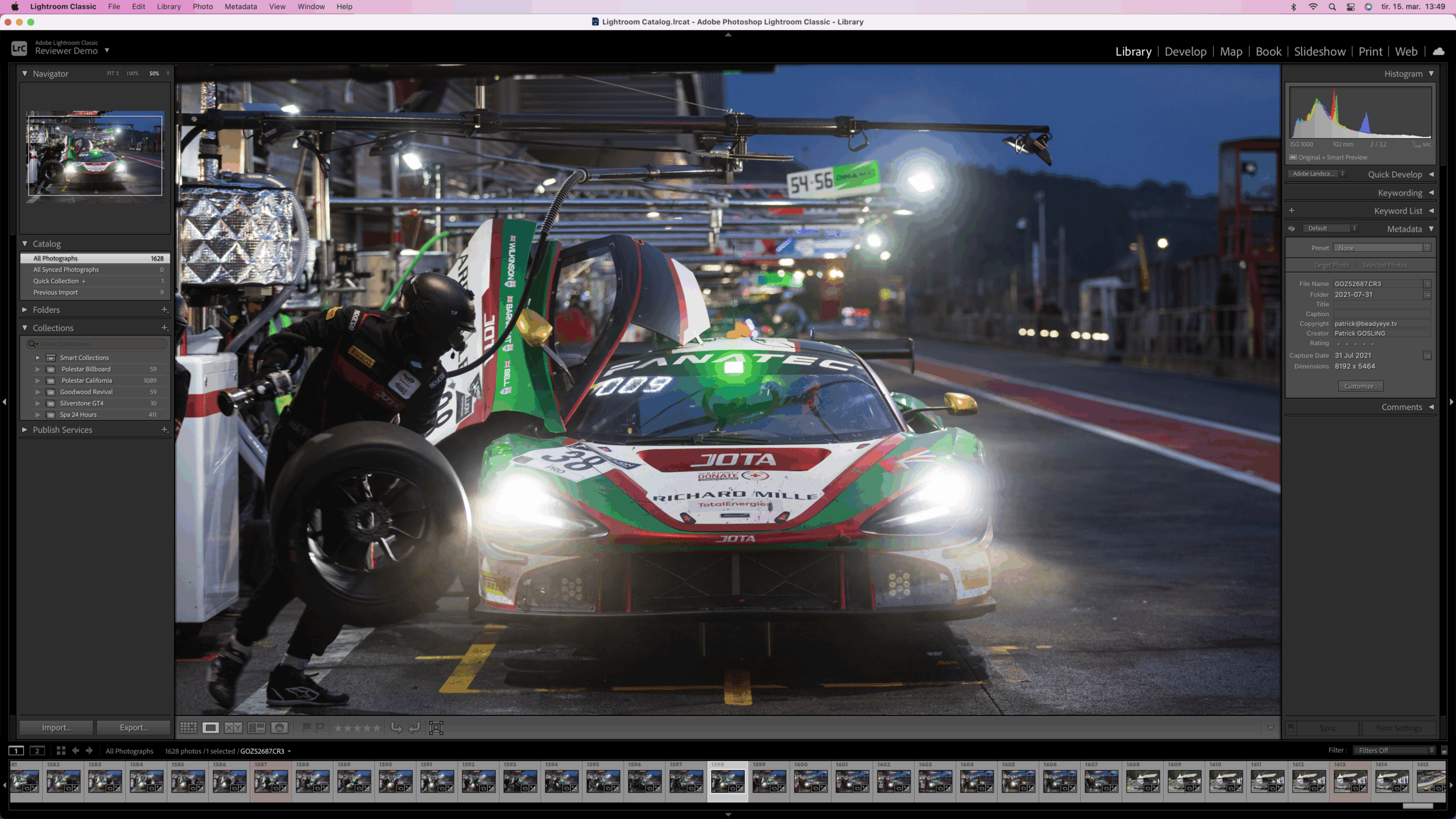The width and height of the screenshot is (1456, 819).
Task: Click the Import button
Action: click(x=56, y=727)
